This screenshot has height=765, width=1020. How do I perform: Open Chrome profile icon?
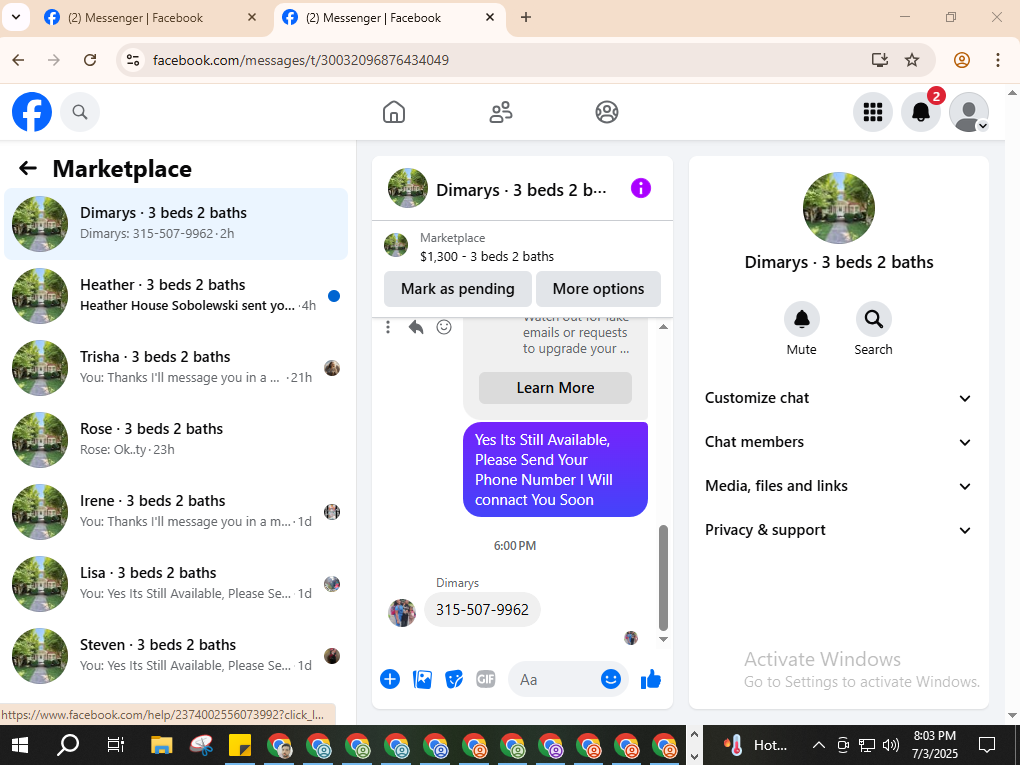click(961, 60)
